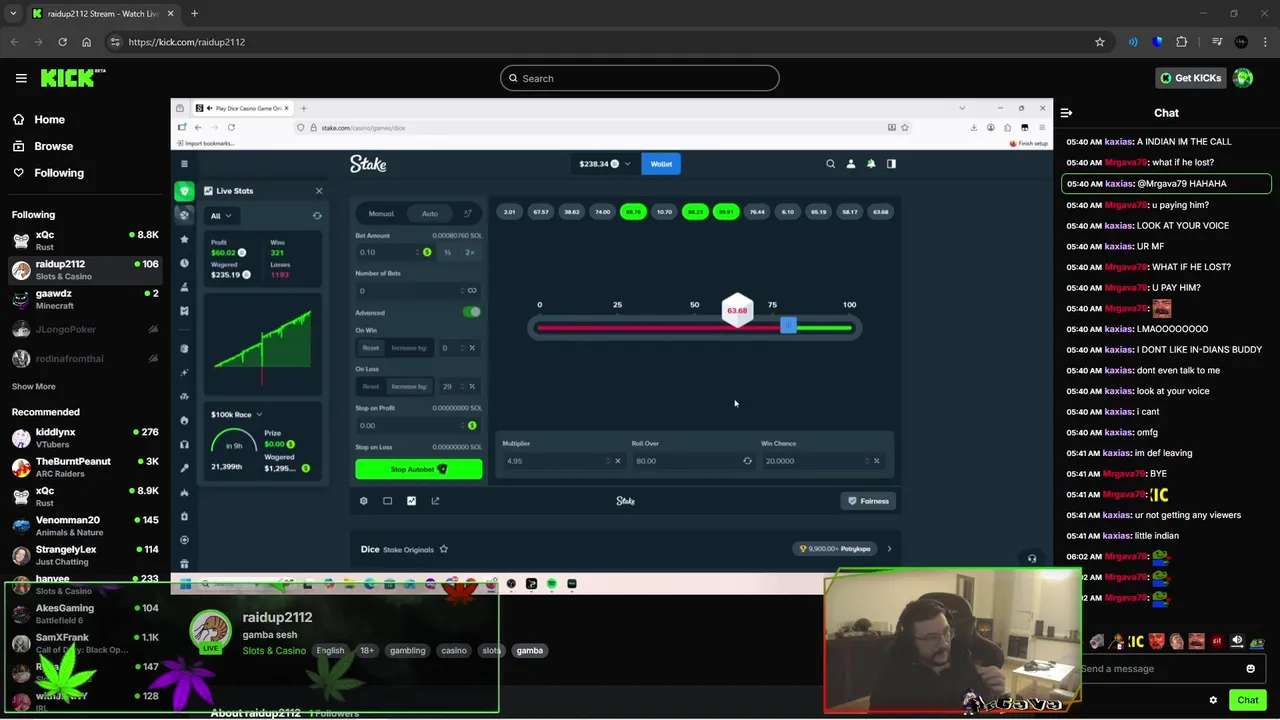Viewport: 1280px width, 720px height.
Task: Expand the Petrykspa big wins arrow
Action: tap(889, 549)
